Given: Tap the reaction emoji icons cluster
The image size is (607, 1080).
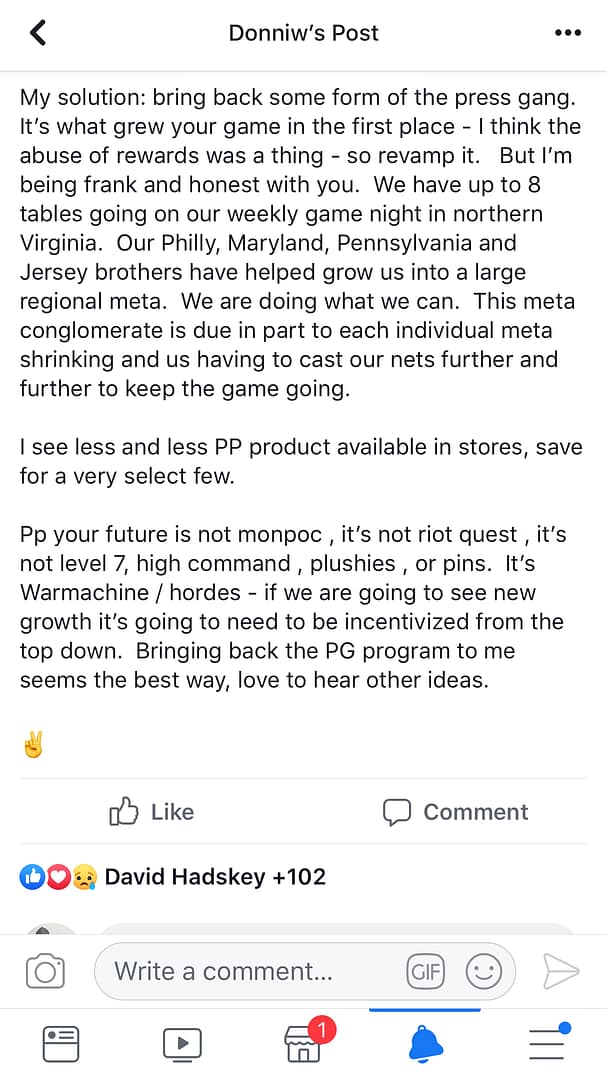Looking at the screenshot, I should coord(57,877).
